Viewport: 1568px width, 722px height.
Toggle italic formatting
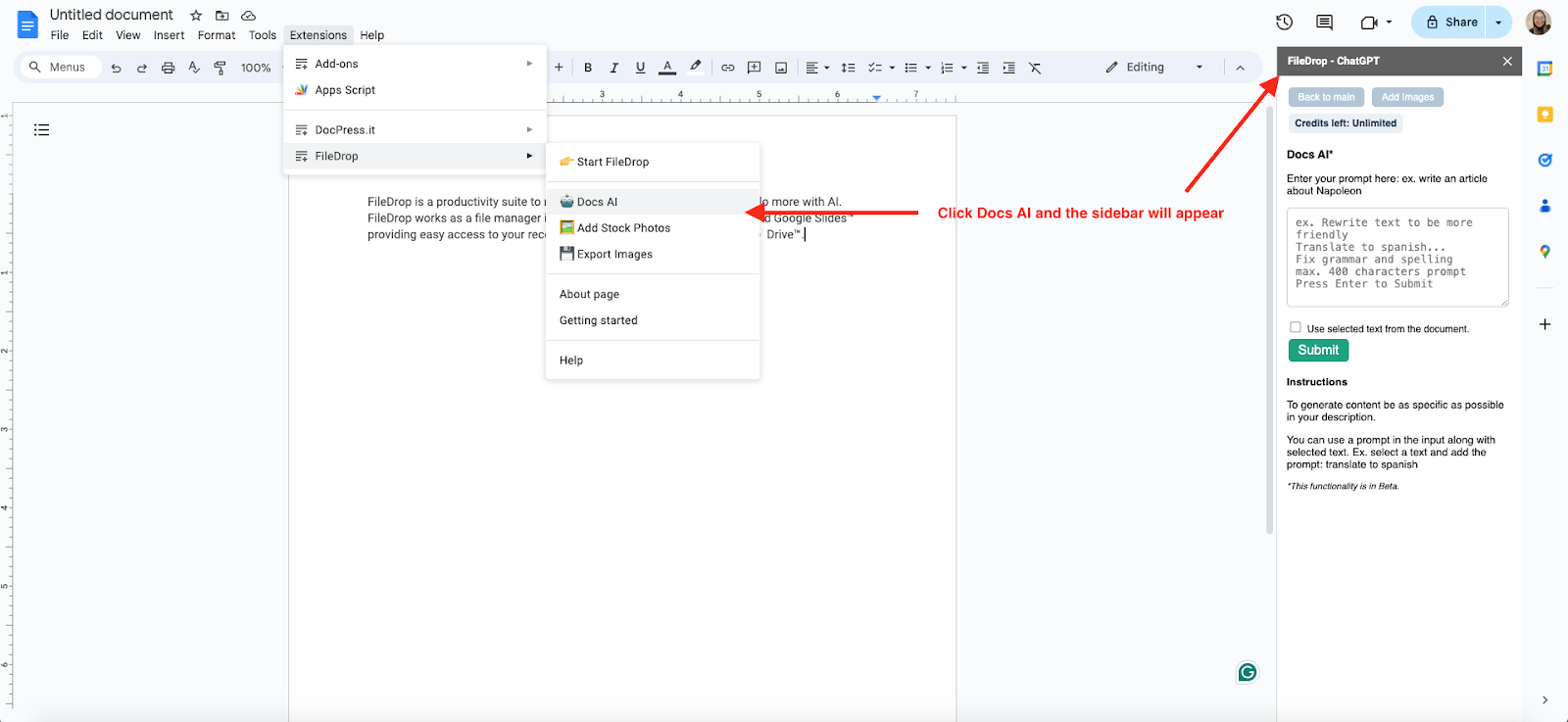click(x=614, y=68)
